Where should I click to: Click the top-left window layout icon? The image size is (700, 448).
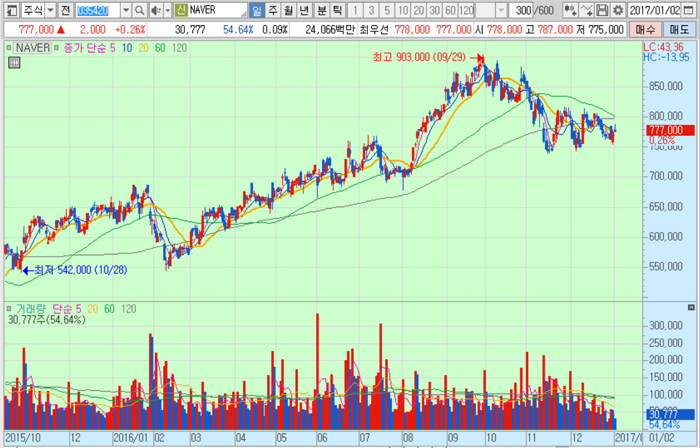tap(10, 10)
